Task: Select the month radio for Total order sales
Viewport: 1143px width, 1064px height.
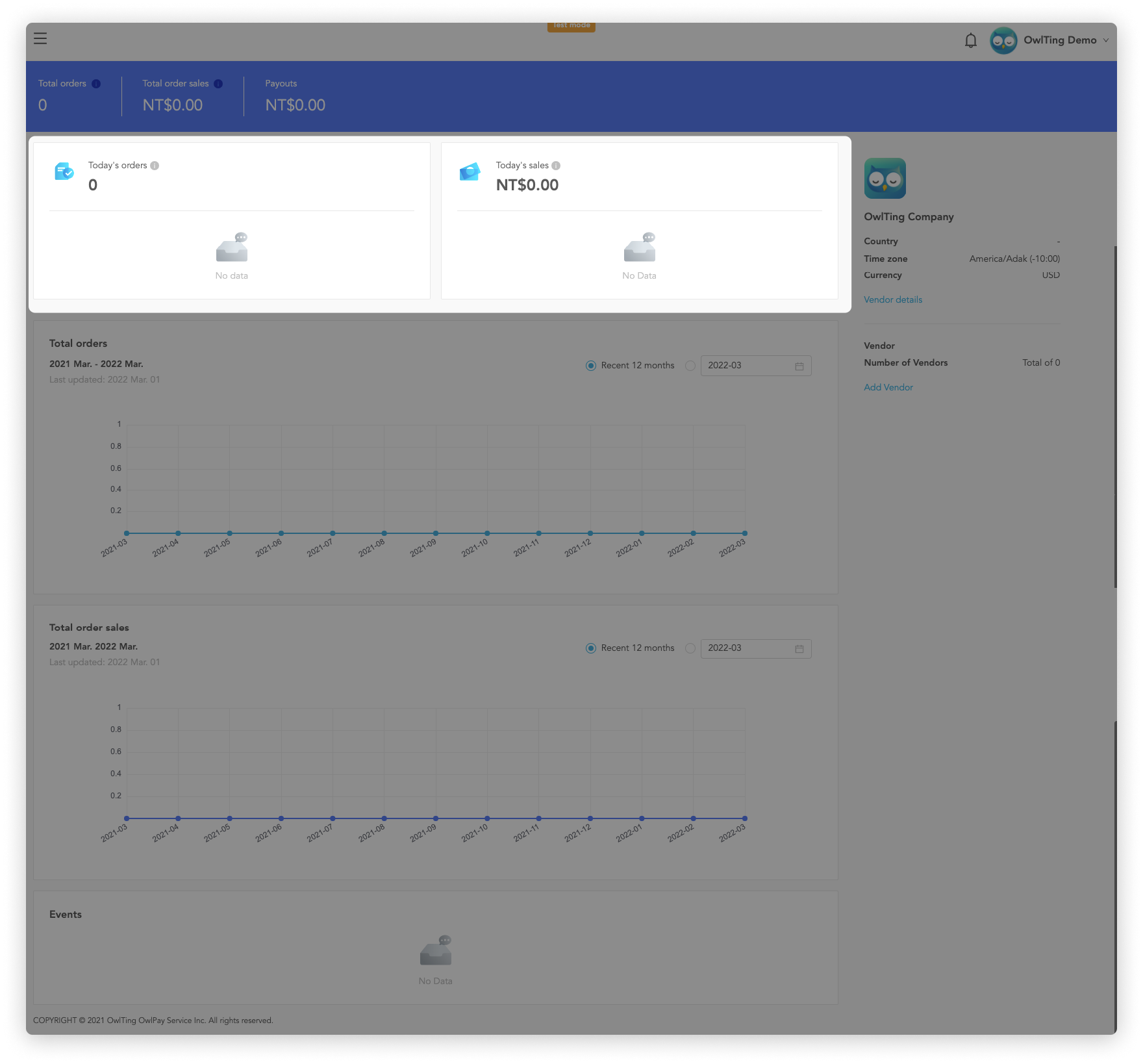Action: (690, 648)
